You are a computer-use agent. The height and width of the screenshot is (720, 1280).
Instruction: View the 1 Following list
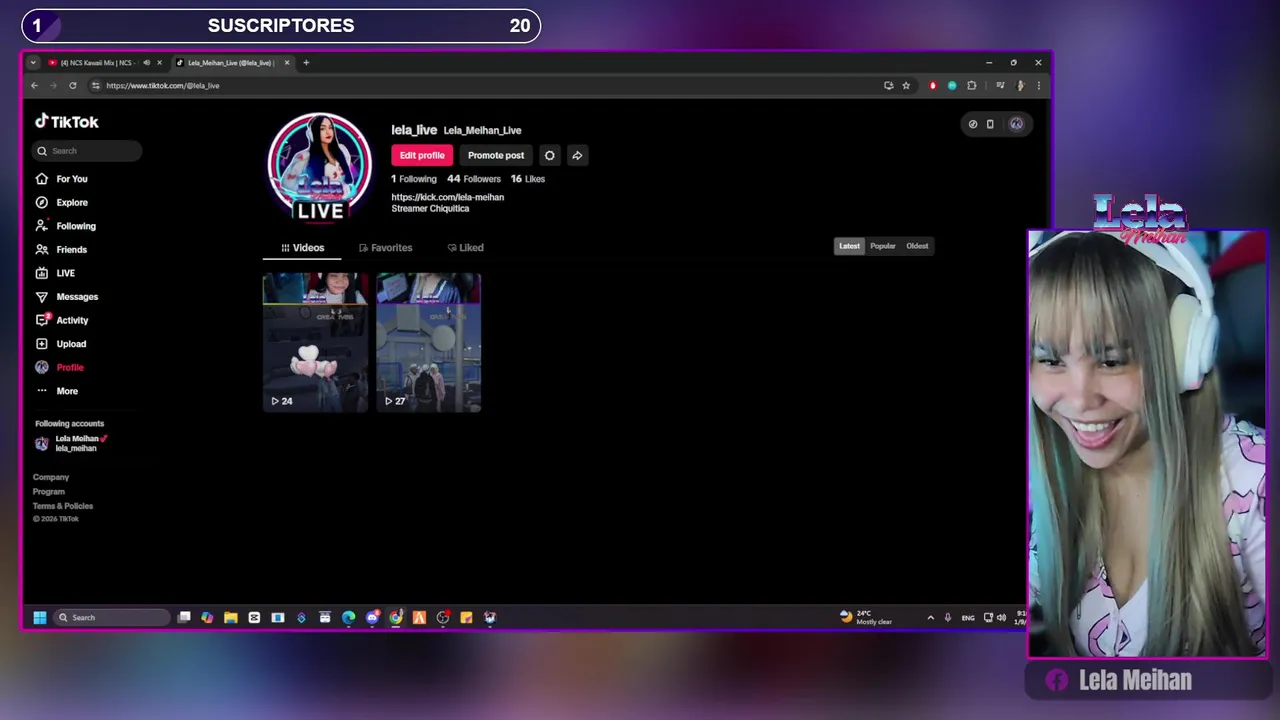[x=413, y=179]
